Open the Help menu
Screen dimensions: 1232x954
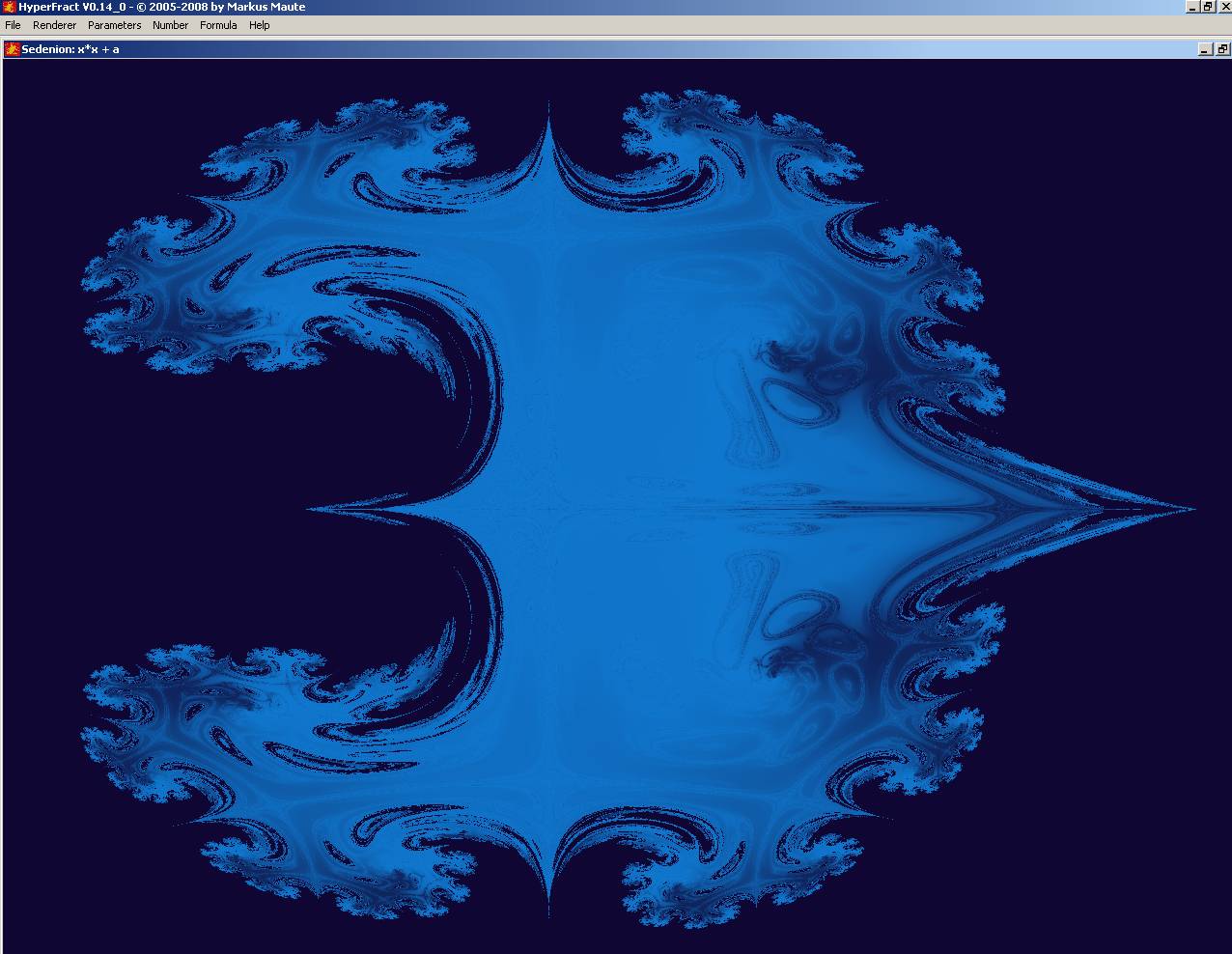tap(259, 25)
